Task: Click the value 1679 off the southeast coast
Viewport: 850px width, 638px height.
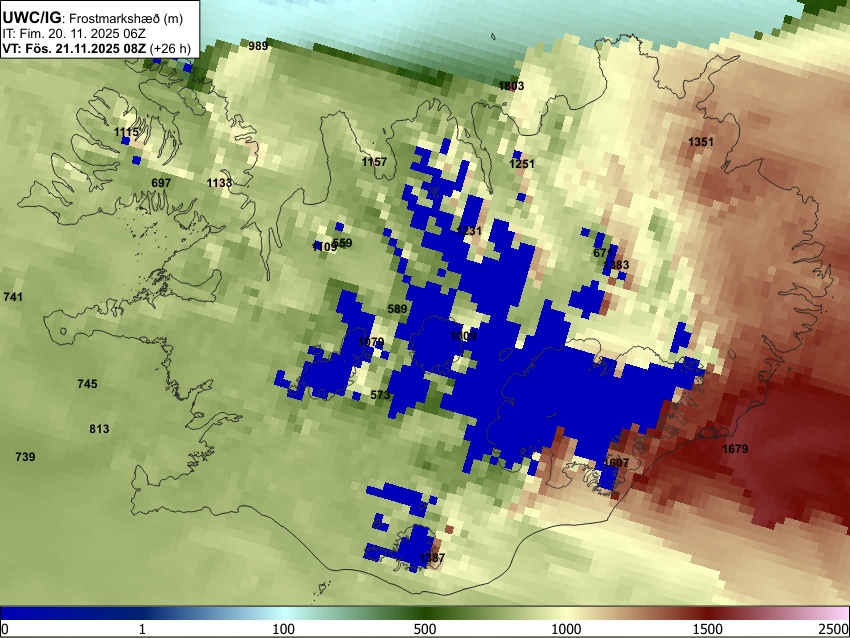Action: pos(736,449)
